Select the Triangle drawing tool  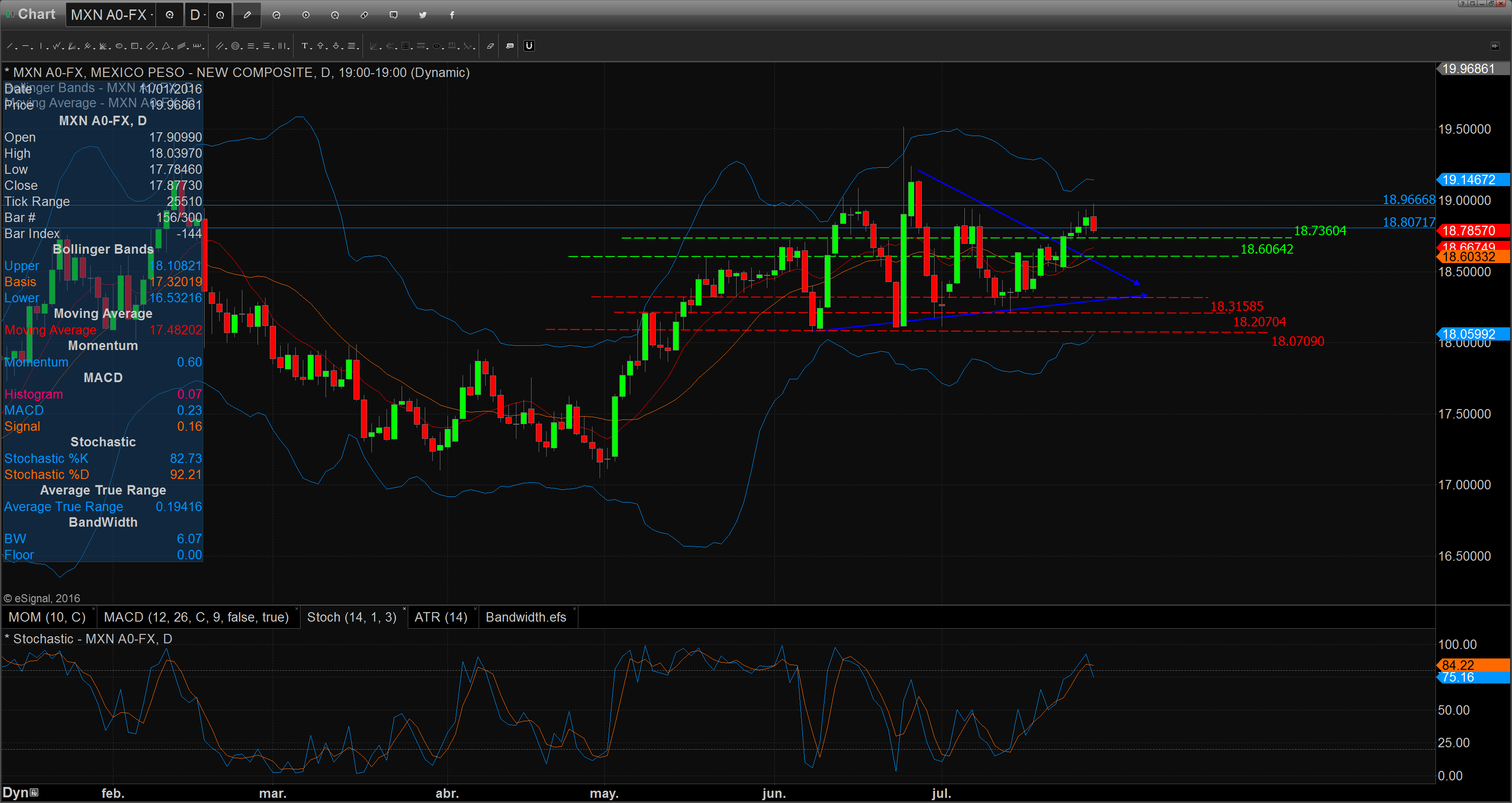tap(165, 46)
